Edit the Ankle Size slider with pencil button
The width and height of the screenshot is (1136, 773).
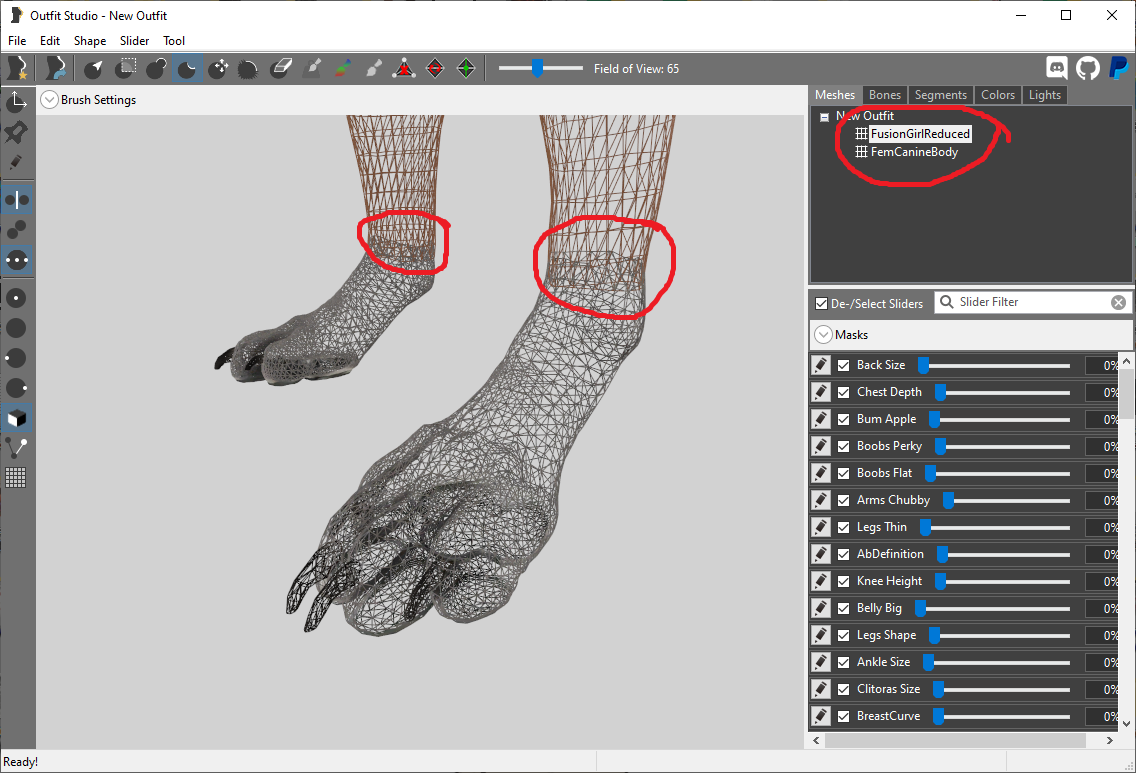click(x=821, y=662)
